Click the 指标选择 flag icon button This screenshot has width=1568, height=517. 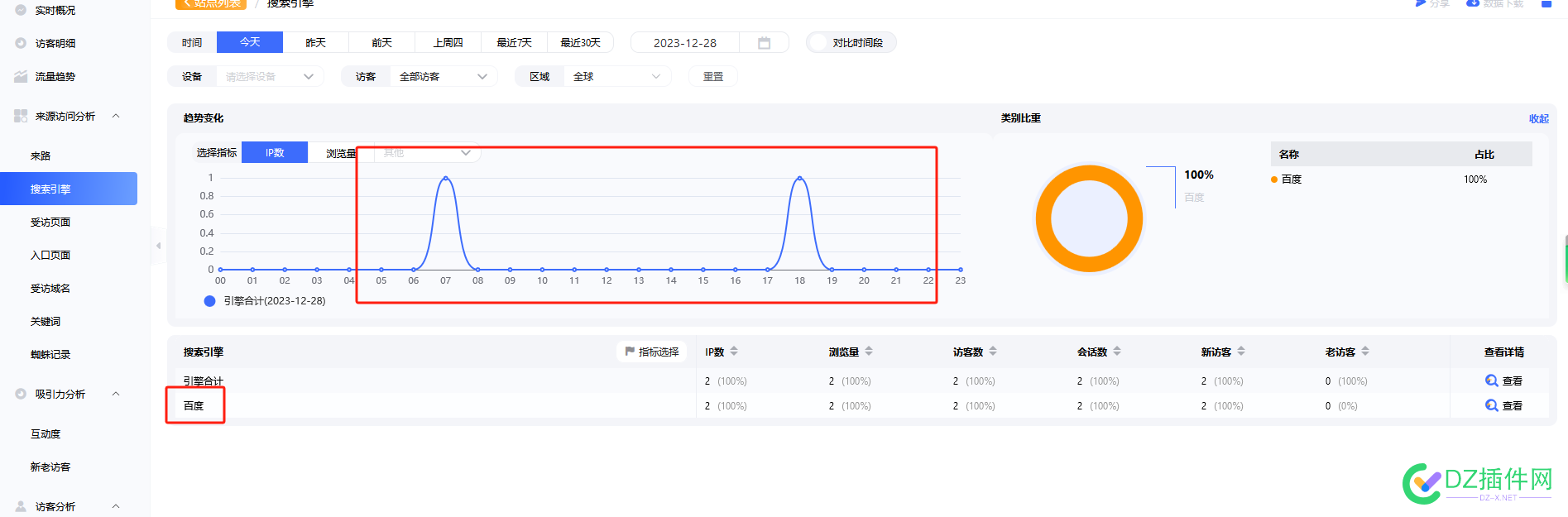coord(651,352)
